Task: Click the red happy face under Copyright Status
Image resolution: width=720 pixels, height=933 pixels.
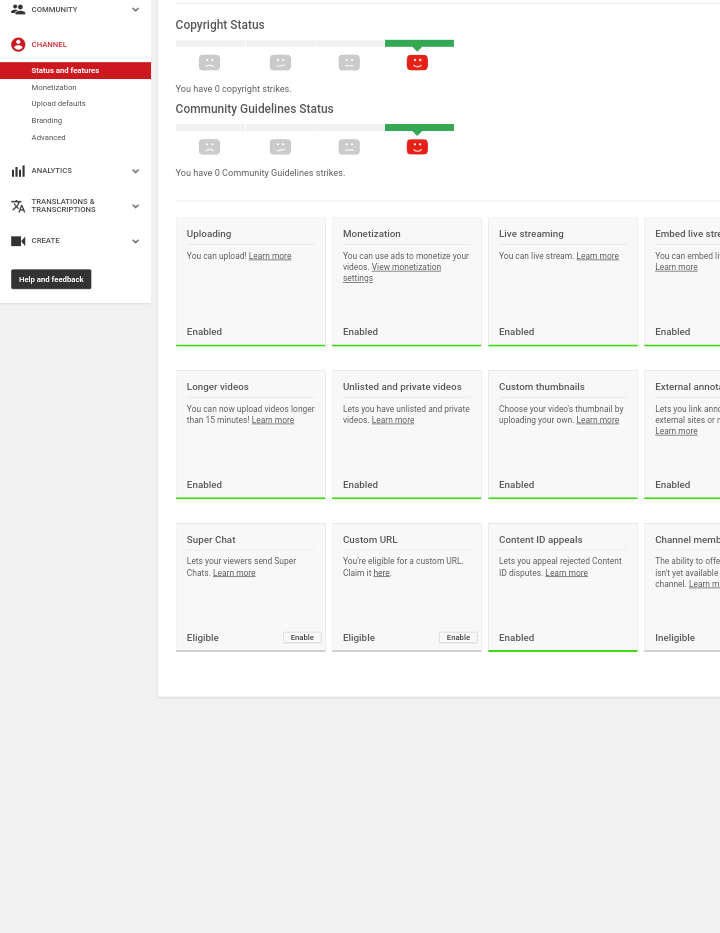Action: 417,63
